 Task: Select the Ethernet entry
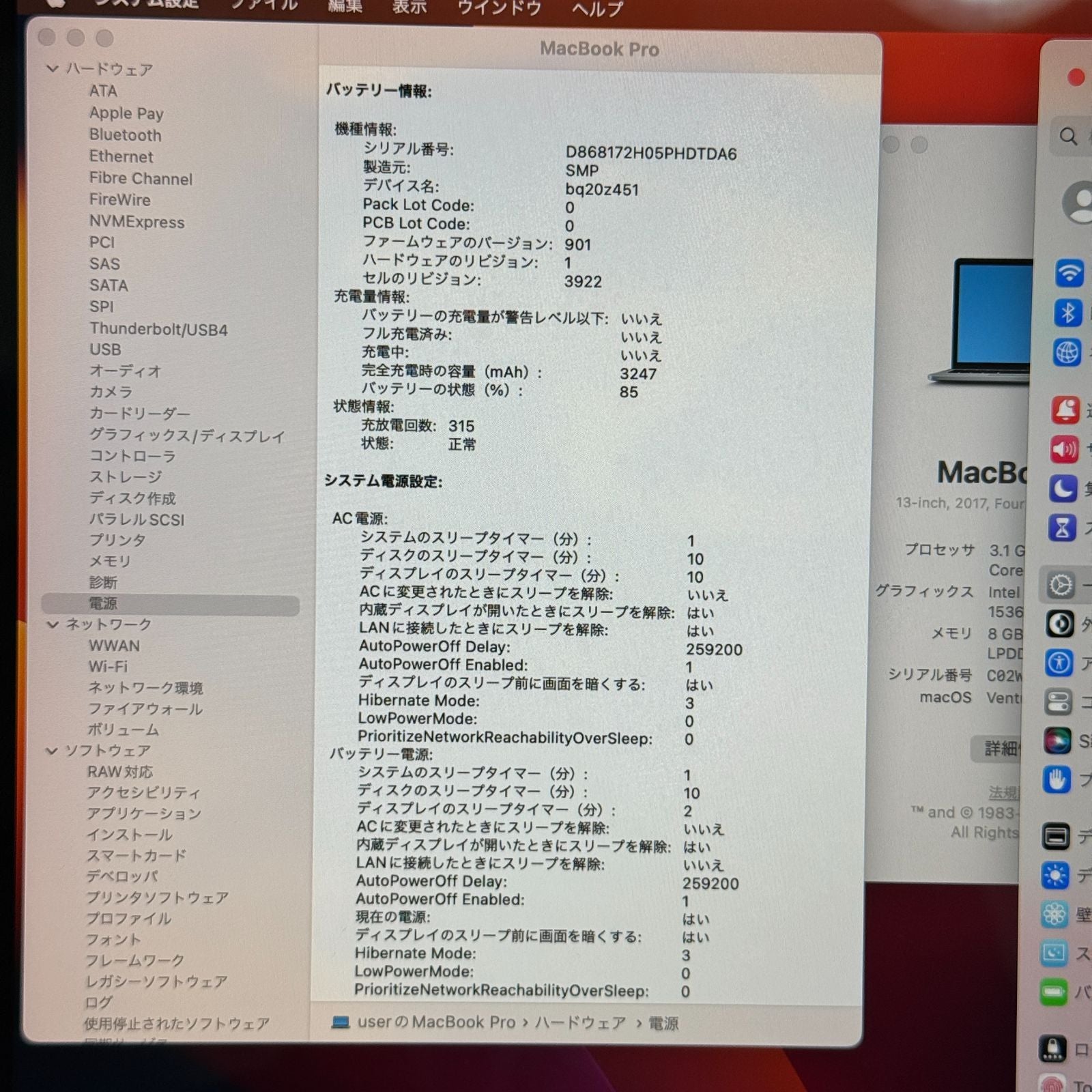point(121,156)
